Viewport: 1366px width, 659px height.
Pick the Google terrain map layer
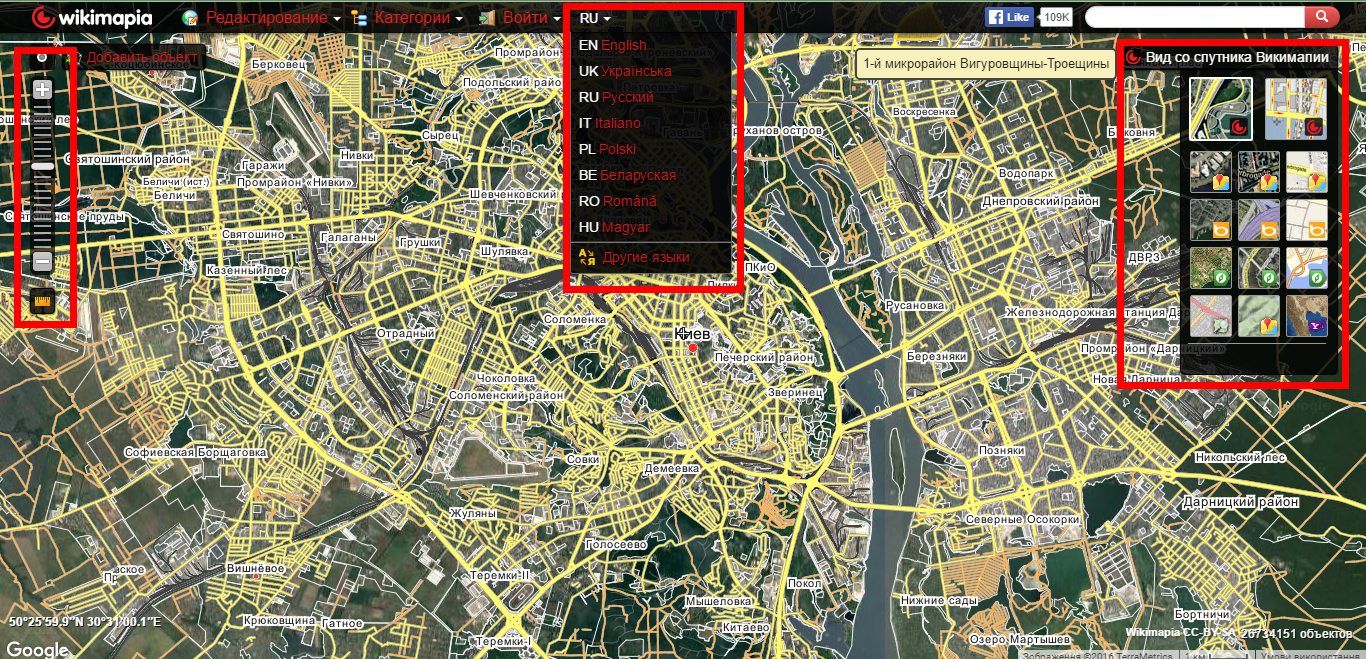pyautogui.click(x=1259, y=315)
